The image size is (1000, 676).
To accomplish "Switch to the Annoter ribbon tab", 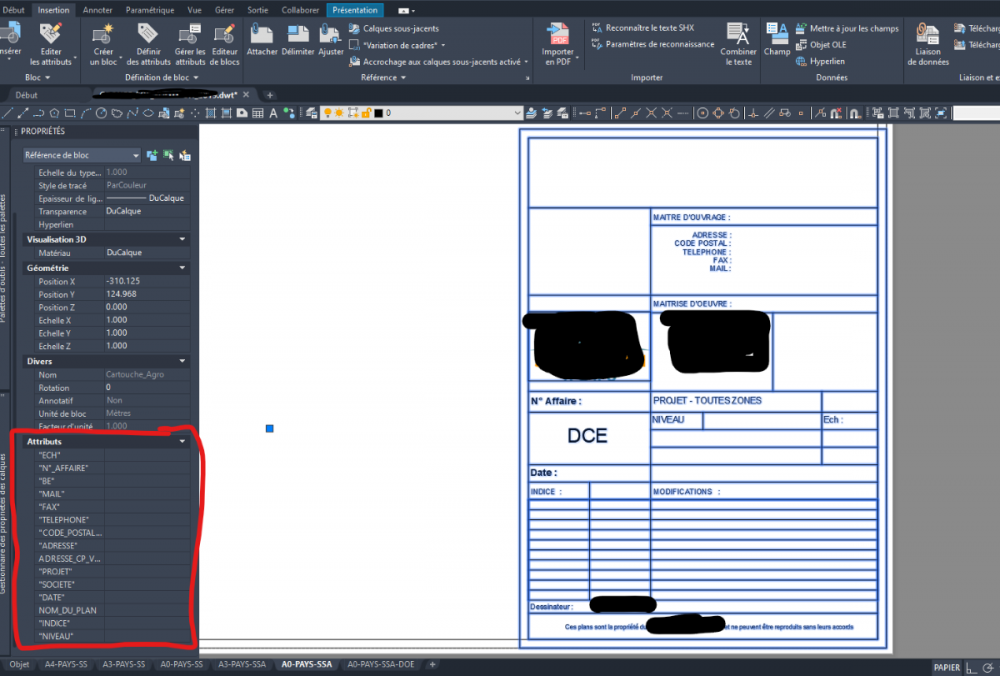I will pos(98,10).
